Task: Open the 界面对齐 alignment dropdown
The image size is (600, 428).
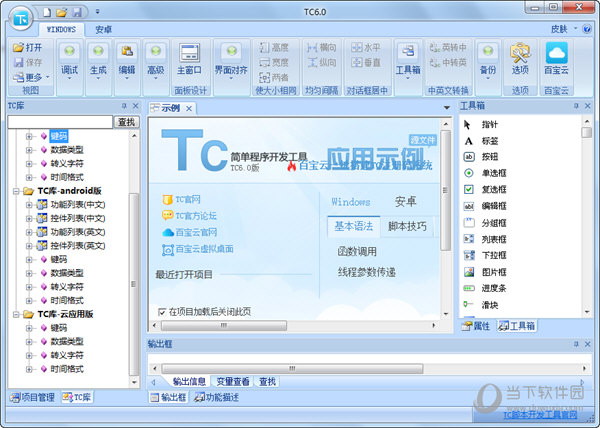Action: coord(231,62)
